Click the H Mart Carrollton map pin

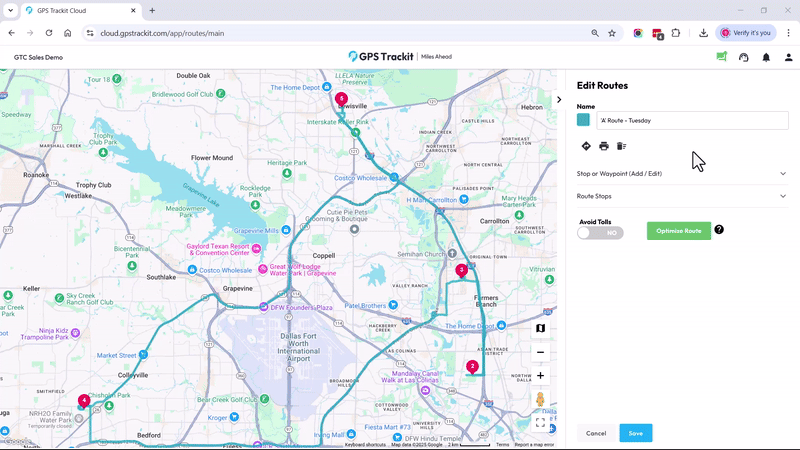pos(463,199)
